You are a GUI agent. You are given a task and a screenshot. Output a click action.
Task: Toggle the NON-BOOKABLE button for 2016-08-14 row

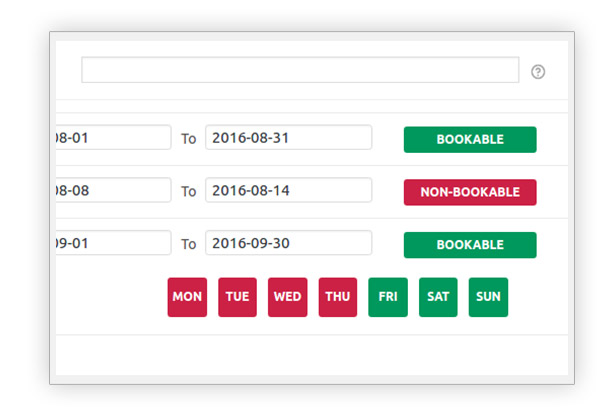point(470,192)
